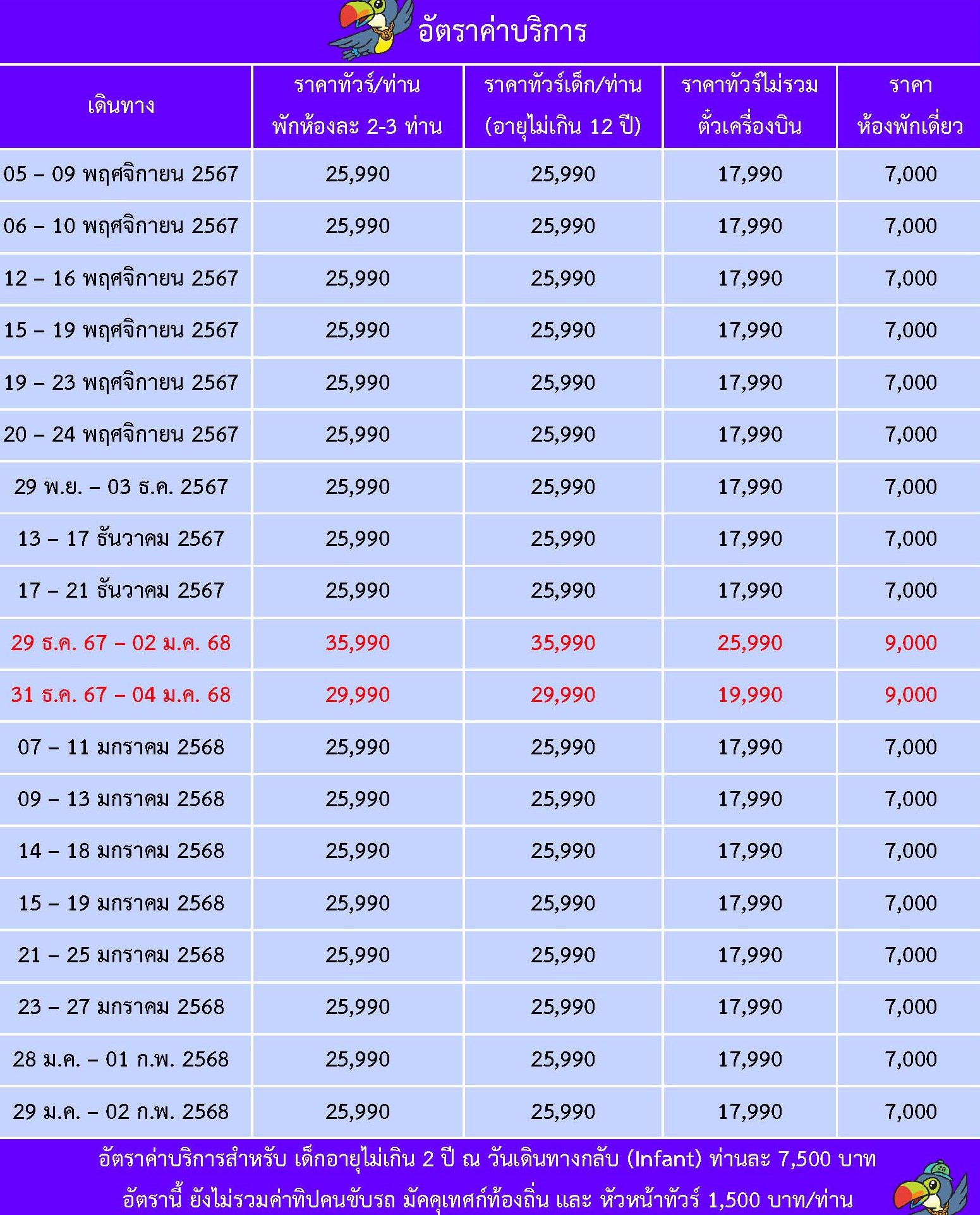Click 17,990 in 20 – 24 พฤศจิกายน row
980x1215 pixels.
pos(750,434)
